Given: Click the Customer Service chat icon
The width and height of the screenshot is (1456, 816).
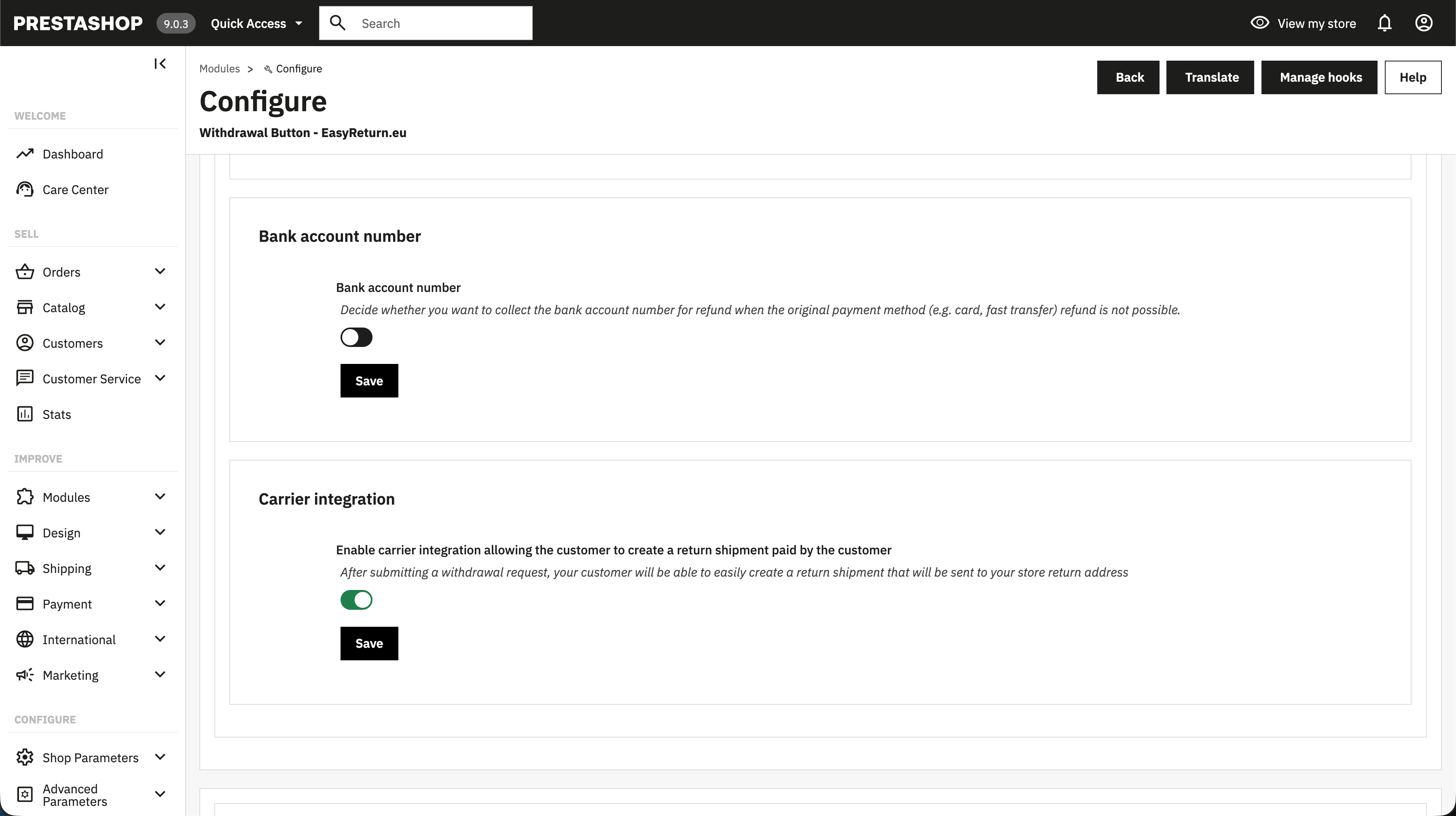Looking at the screenshot, I should pos(25,378).
